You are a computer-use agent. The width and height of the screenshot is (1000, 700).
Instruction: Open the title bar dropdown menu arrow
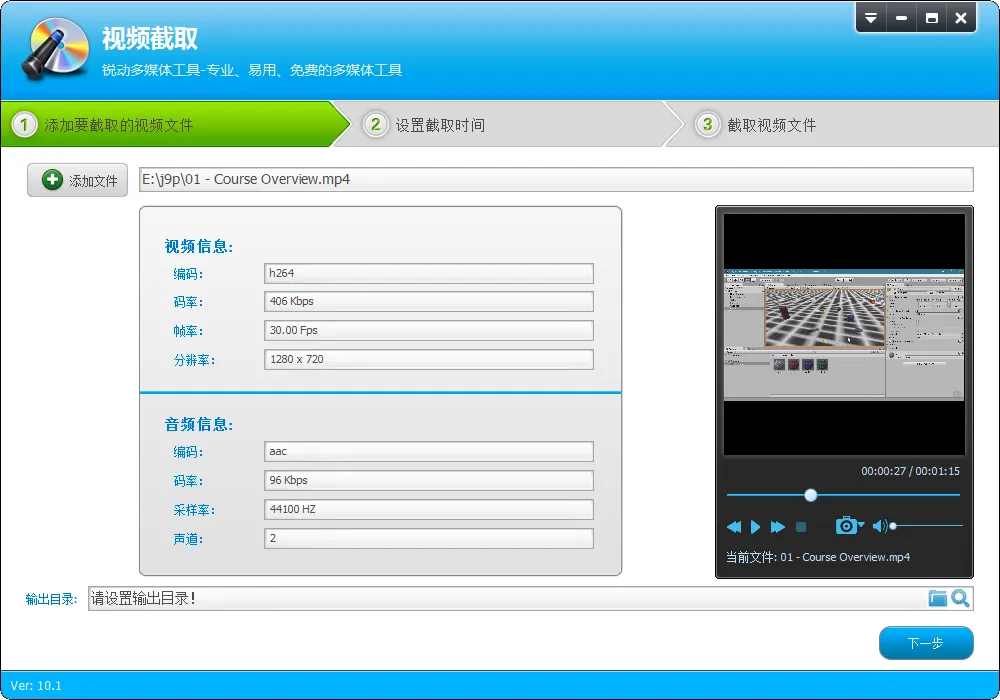pos(871,18)
